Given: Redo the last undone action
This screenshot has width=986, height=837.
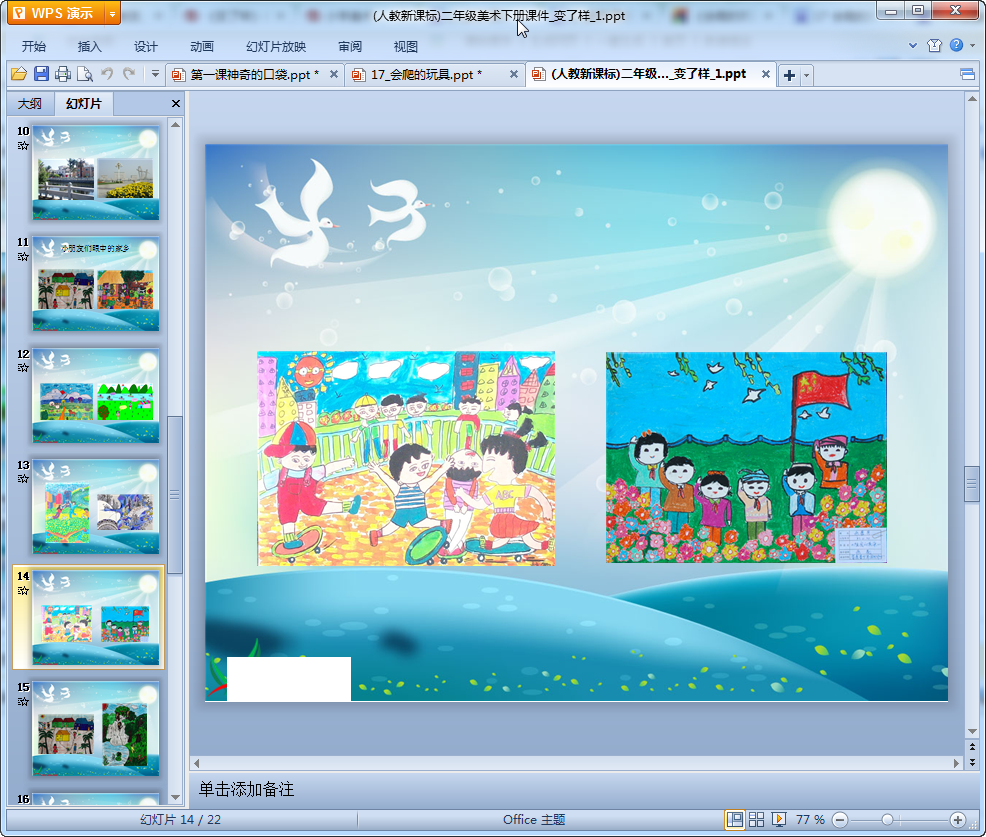Looking at the screenshot, I should point(129,74).
